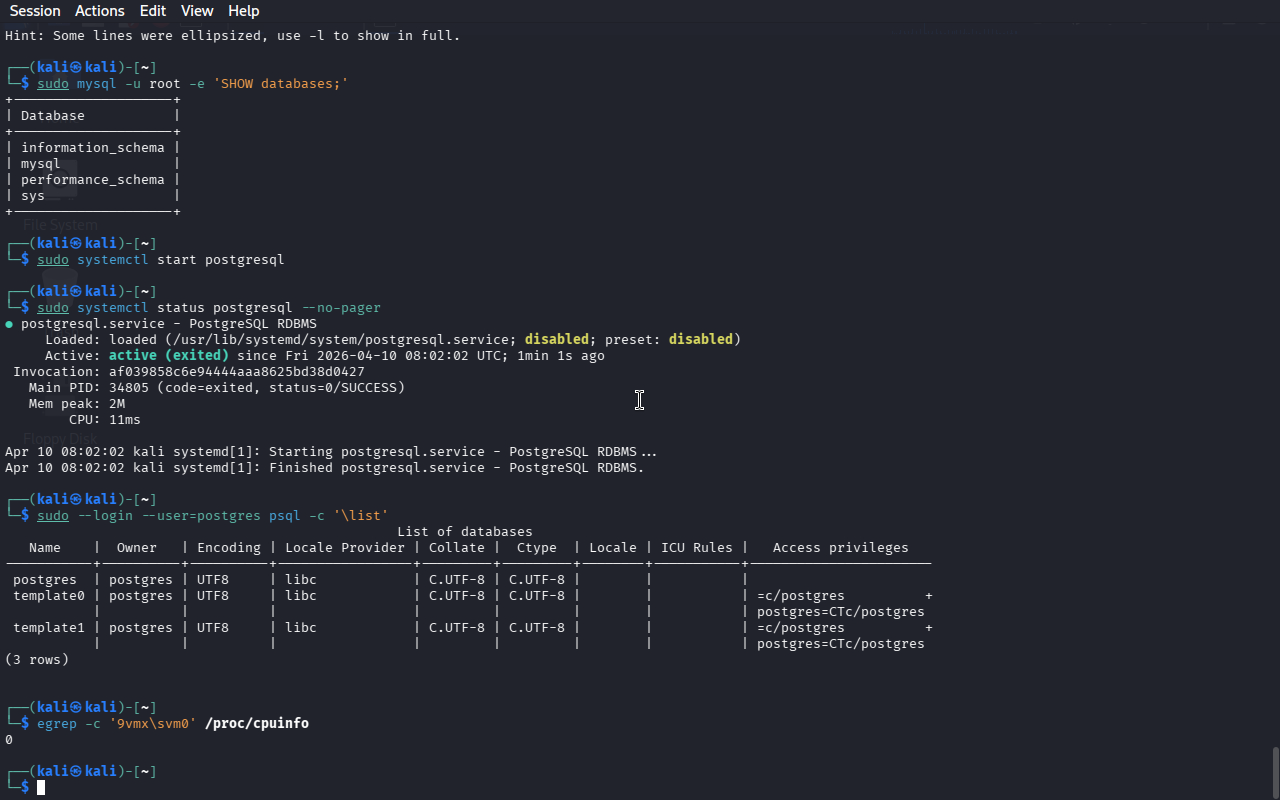Click the information_schema database row
This screenshot has height=800, width=1280.
point(92,148)
